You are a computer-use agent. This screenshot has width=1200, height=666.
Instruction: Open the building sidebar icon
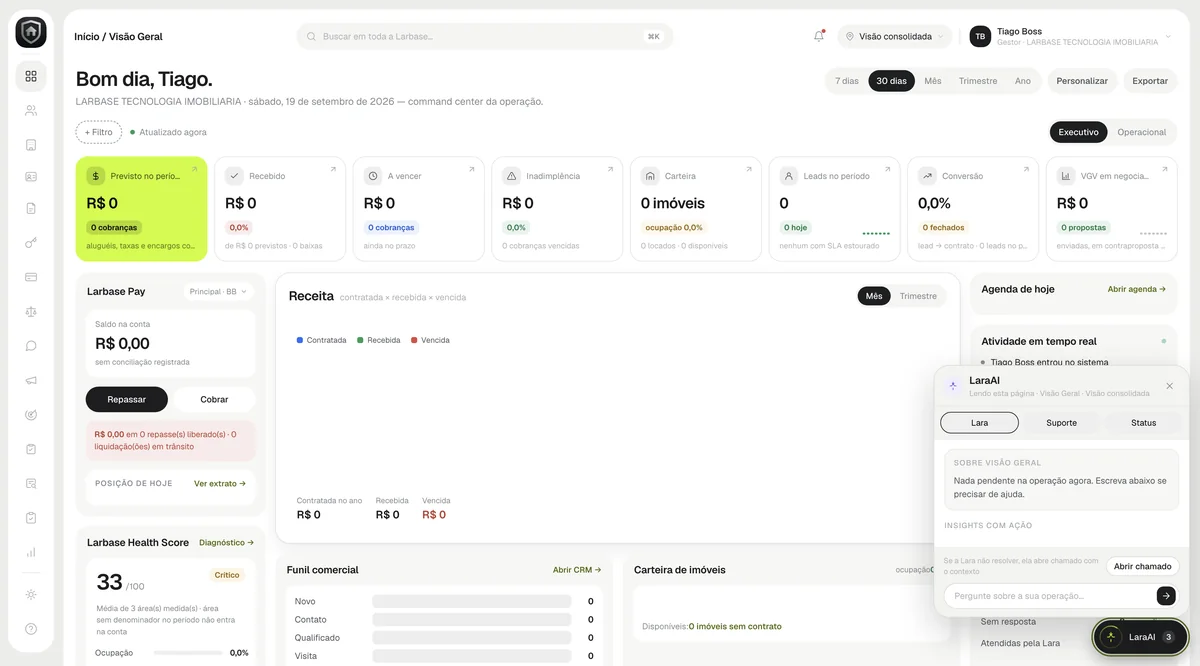click(31, 145)
